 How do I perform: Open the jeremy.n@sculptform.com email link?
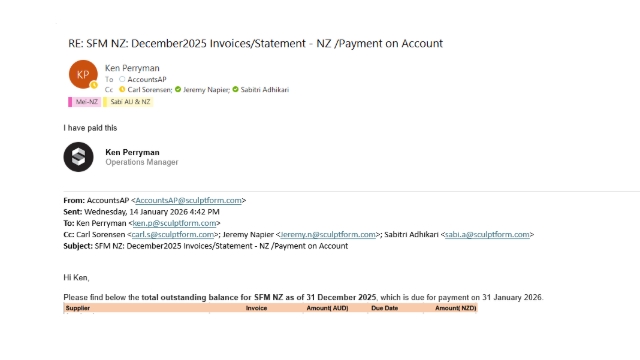(x=328, y=235)
